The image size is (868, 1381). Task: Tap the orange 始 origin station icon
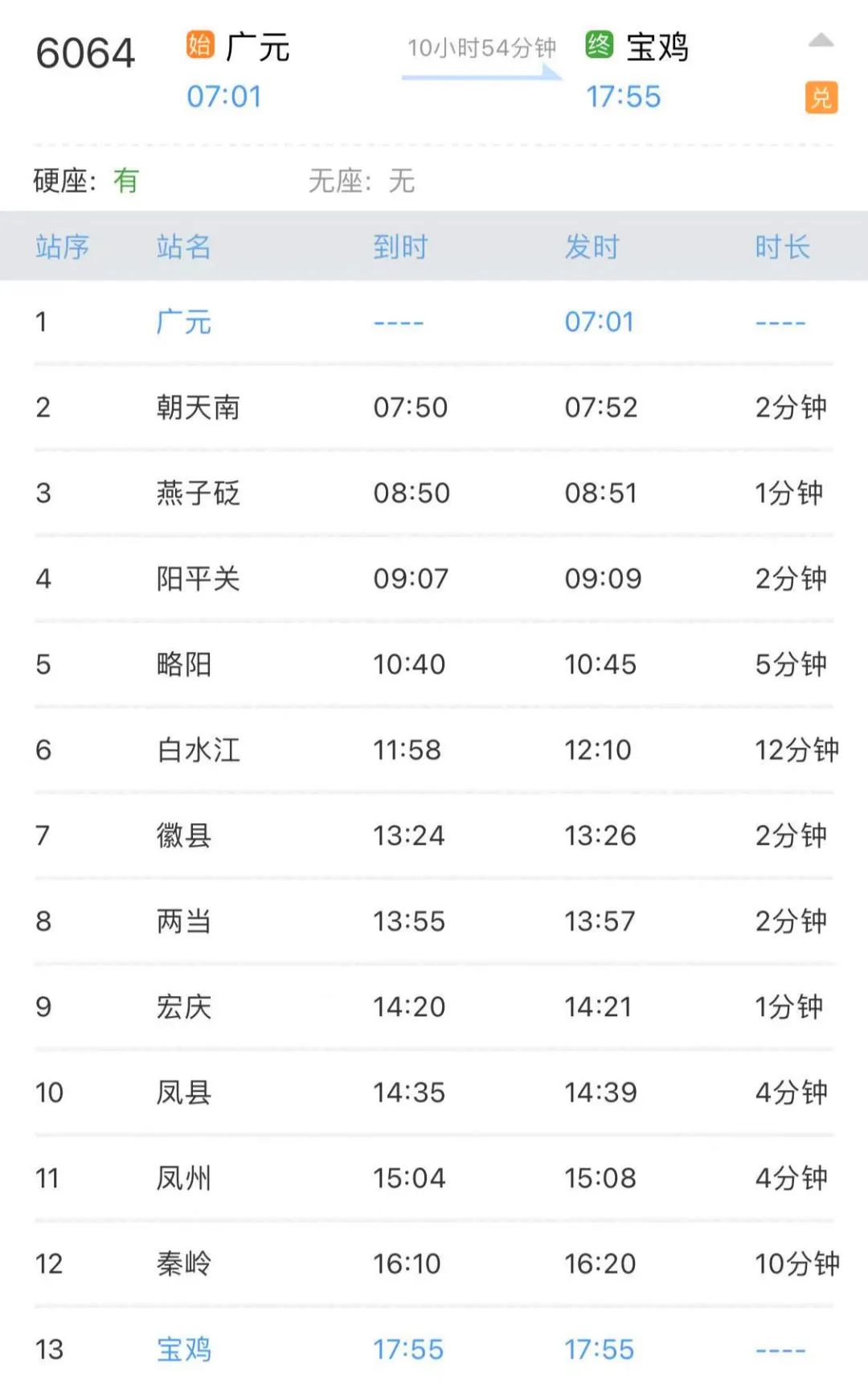point(200,44)
